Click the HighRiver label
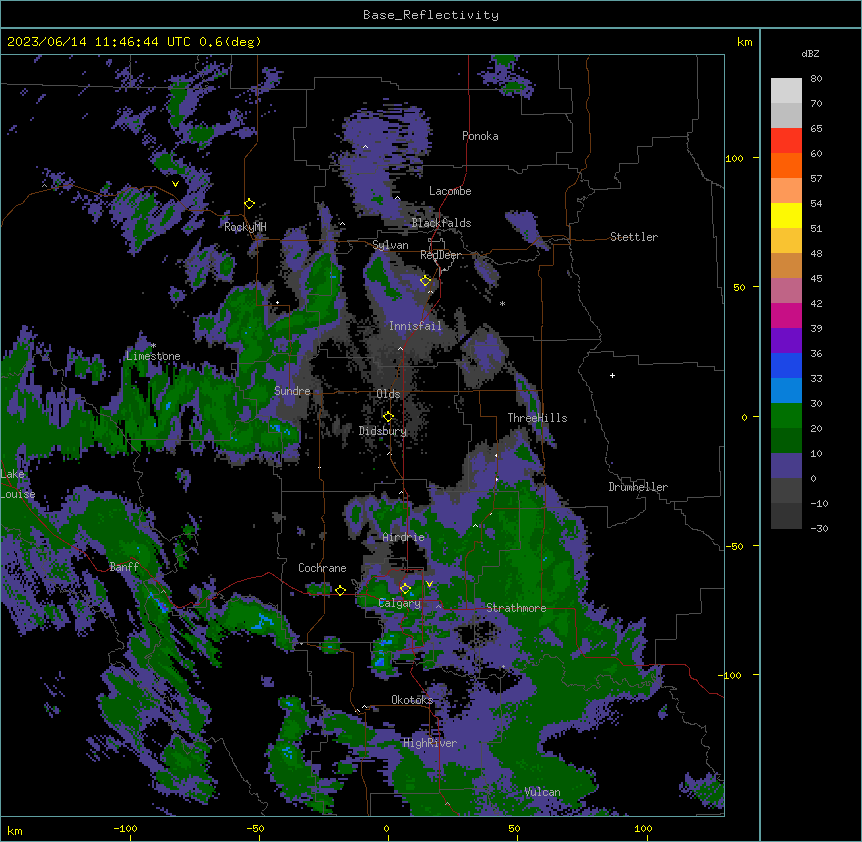This screenshot has width=862, height=842. (x=430, y=743)
